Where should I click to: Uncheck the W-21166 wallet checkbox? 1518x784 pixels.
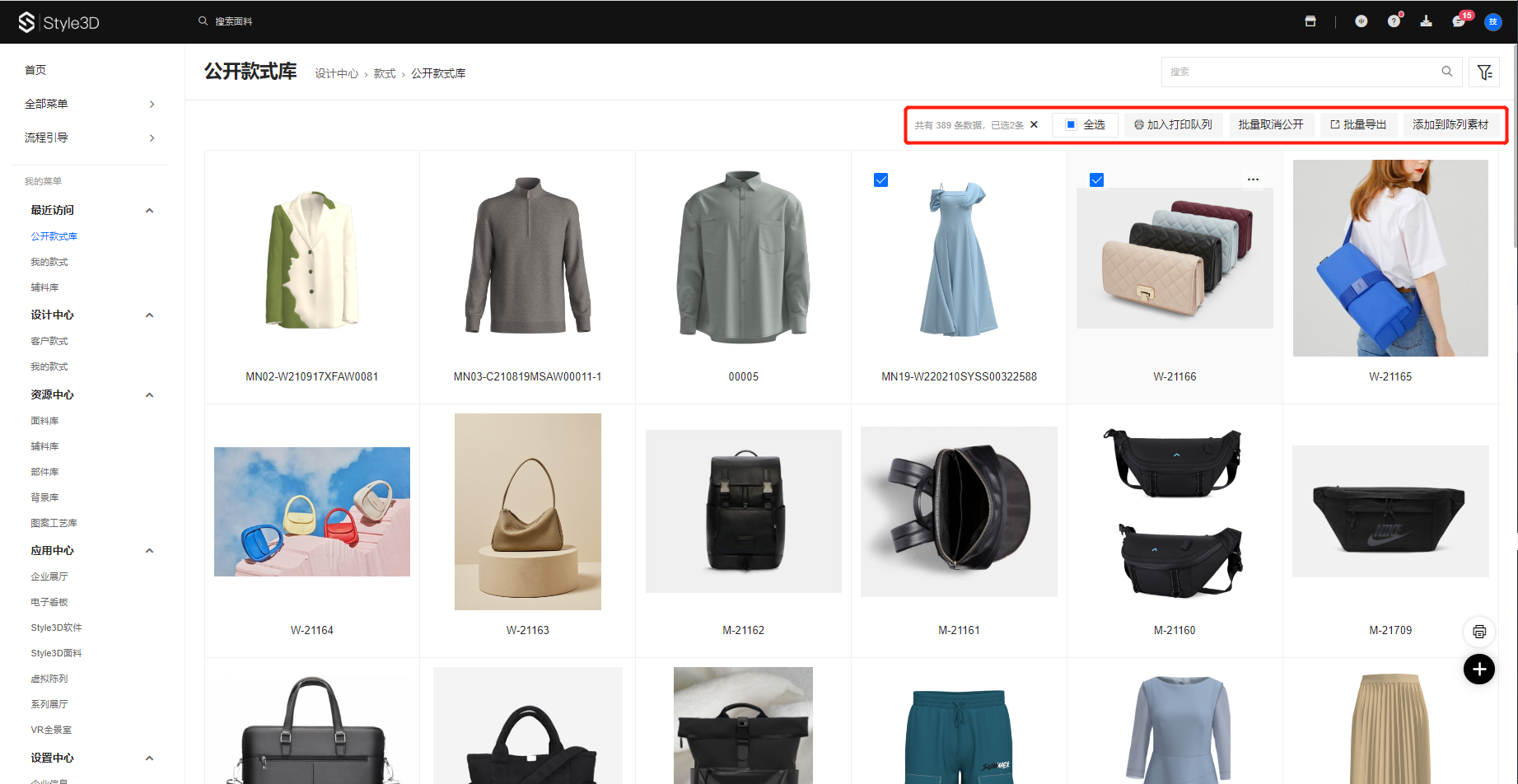coord(1096,180)
